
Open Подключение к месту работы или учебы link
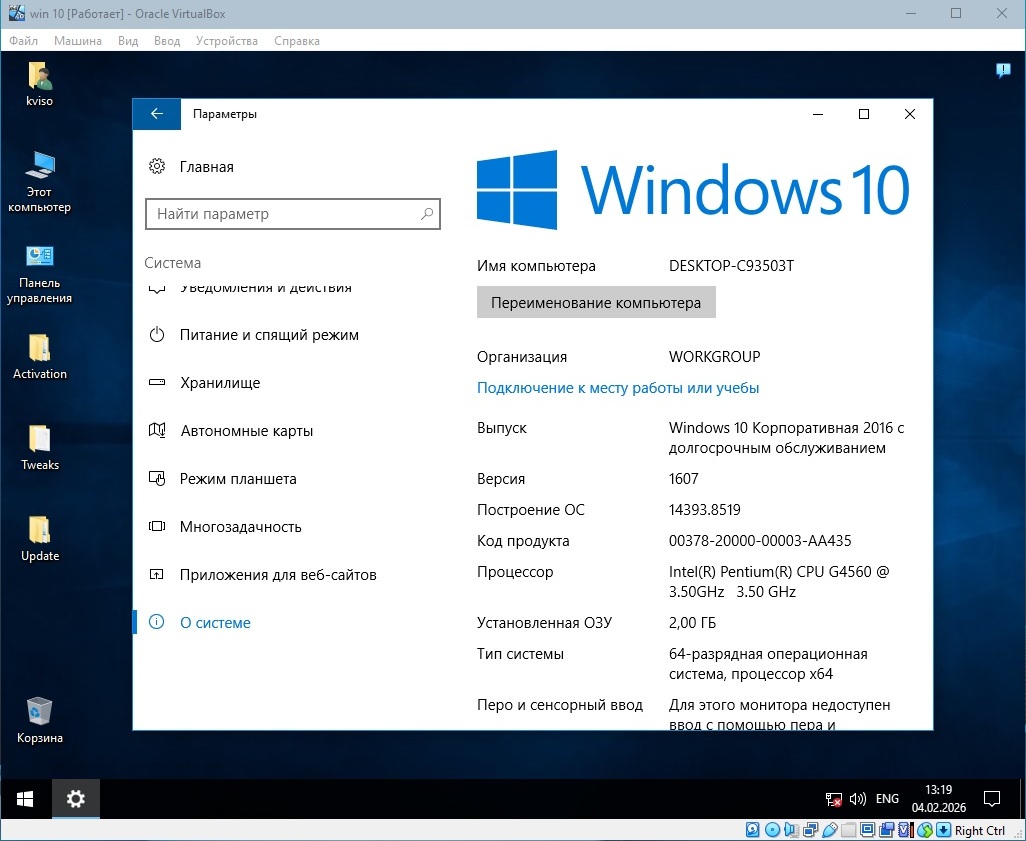[618, 388]
